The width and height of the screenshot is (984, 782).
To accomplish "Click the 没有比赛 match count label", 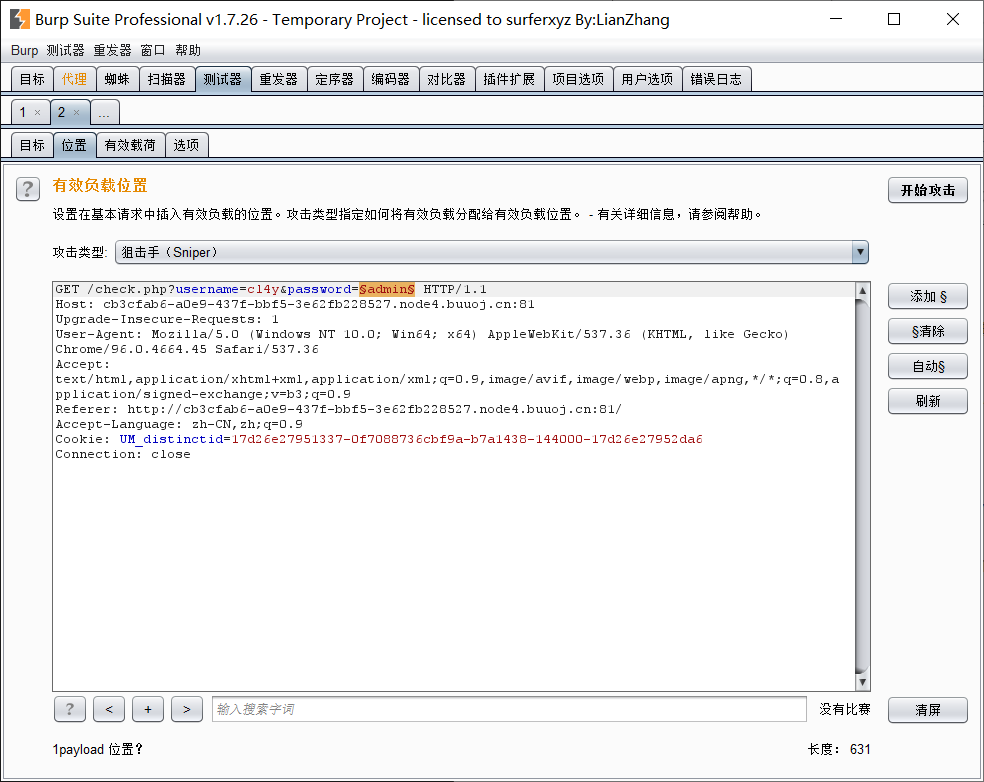I will coord(845,709).
